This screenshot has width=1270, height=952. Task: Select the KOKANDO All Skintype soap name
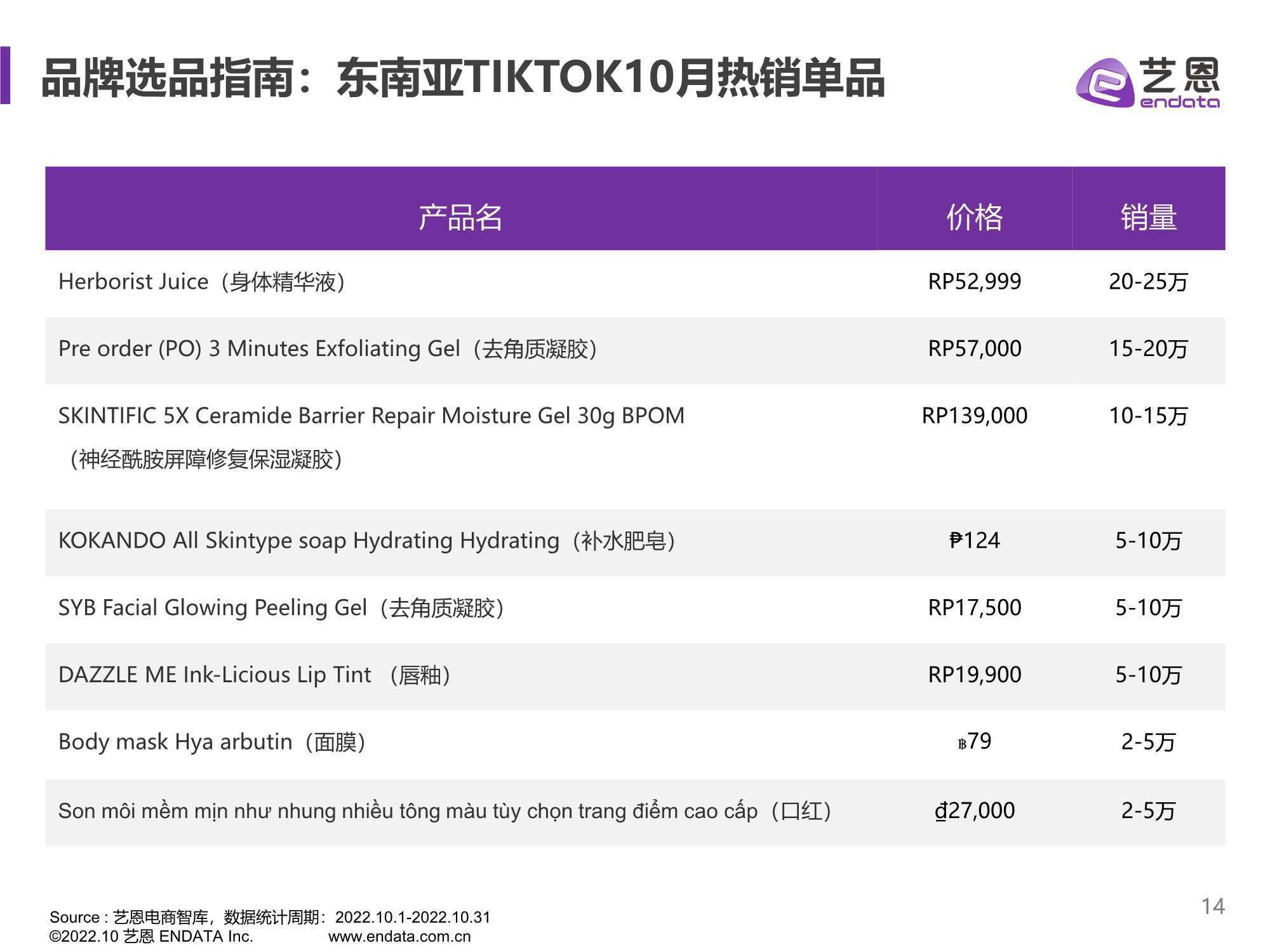point(368,541)
